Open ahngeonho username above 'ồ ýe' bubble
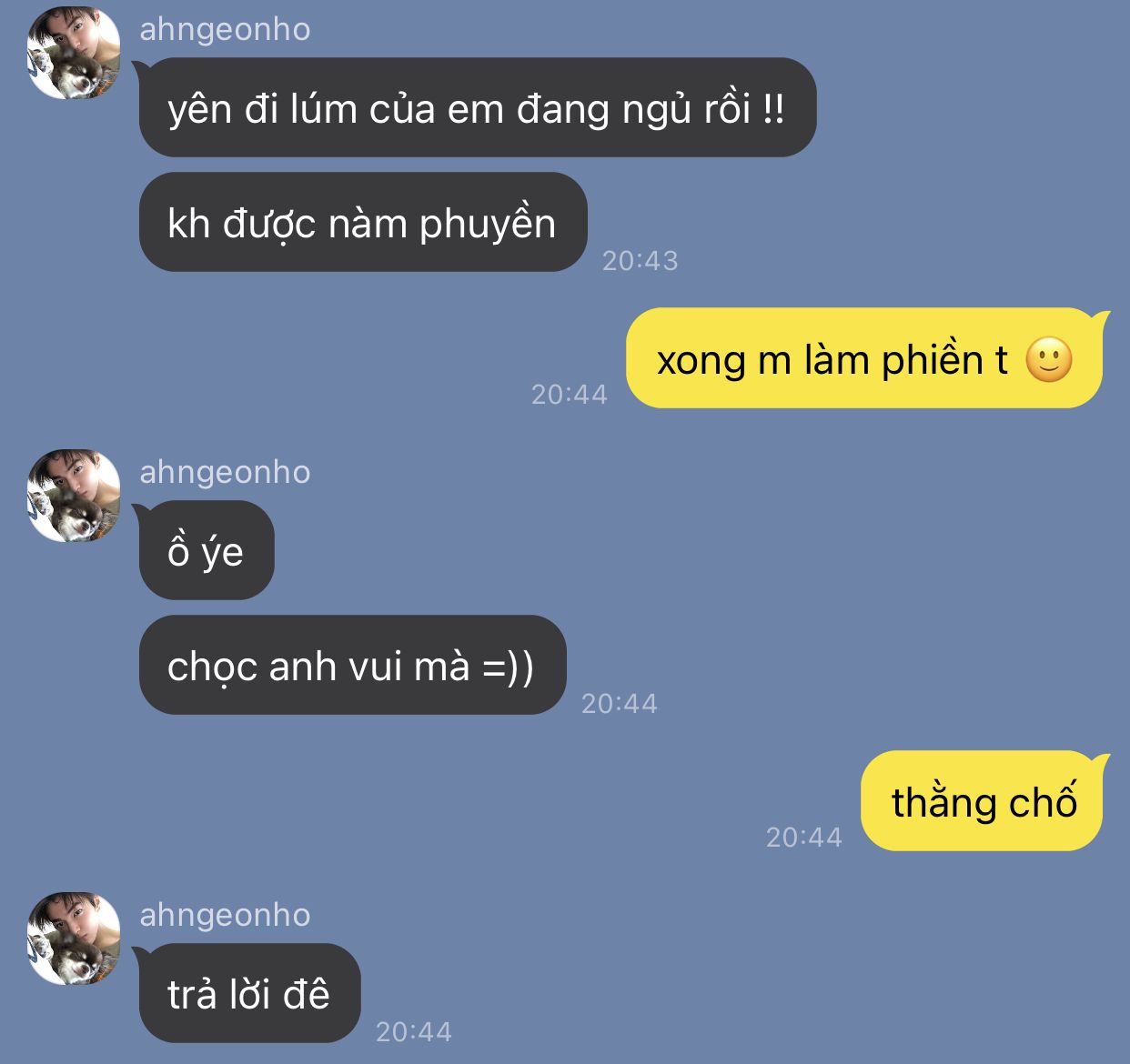 point(225,472)
